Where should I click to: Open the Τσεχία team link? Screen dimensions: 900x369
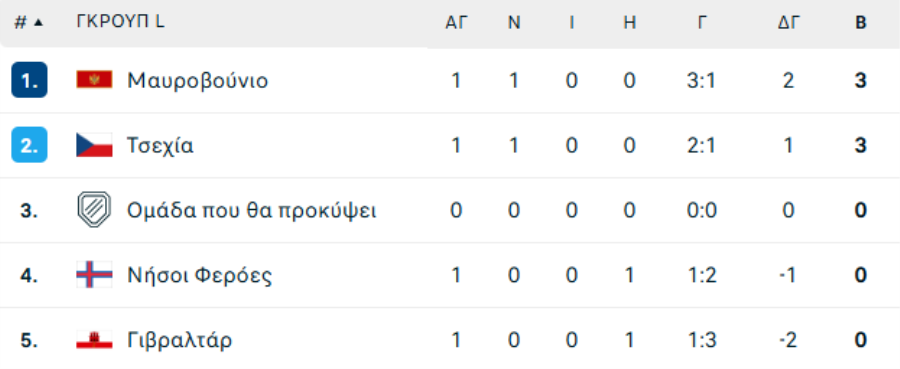[x=160, y=146]
